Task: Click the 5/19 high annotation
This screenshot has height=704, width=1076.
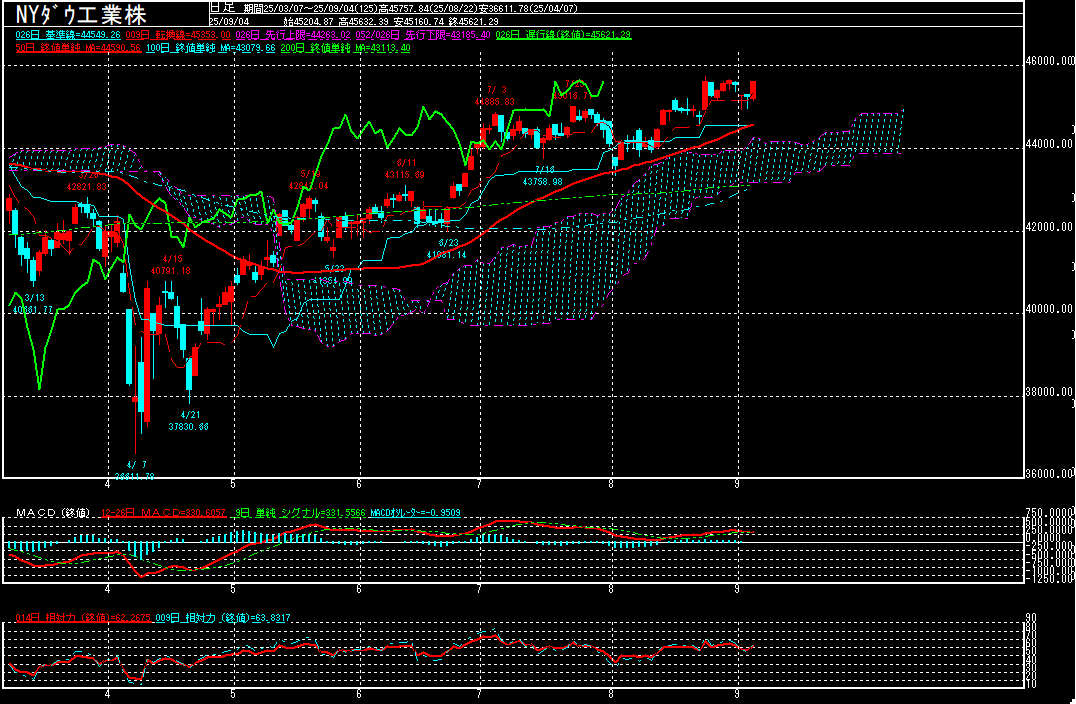Action: (309, 180)
